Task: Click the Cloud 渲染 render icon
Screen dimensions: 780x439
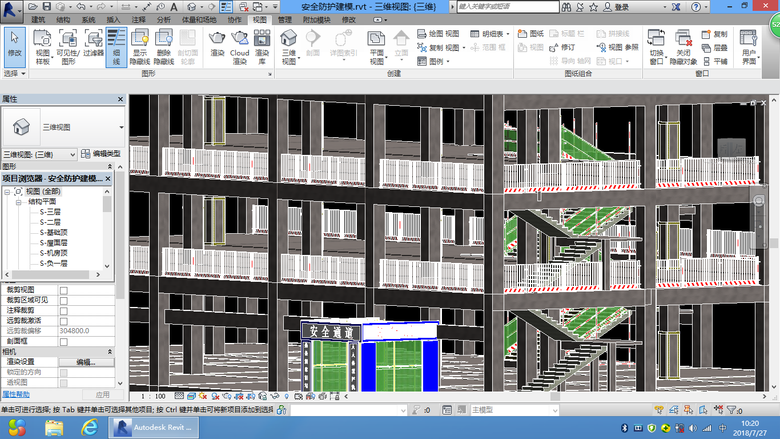Action: (x=239, y=42)
